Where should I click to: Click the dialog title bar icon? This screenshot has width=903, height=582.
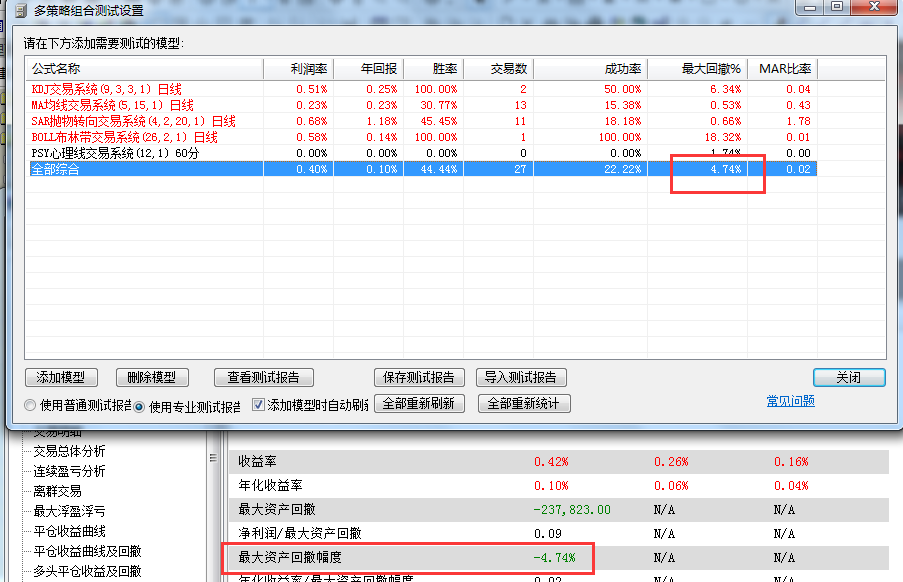tap(21, 10)
